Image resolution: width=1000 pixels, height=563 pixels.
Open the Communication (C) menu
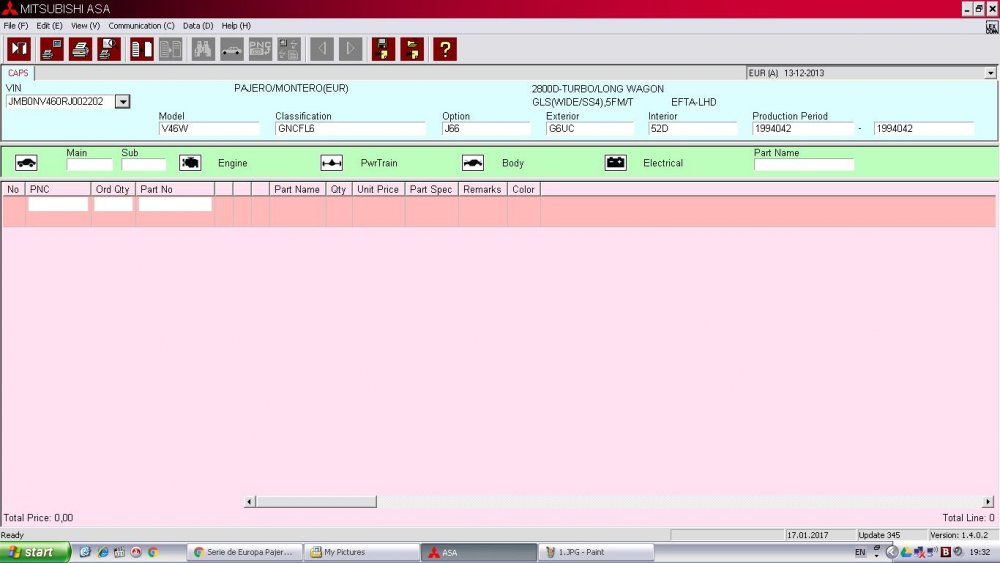(x=141, y=26)
